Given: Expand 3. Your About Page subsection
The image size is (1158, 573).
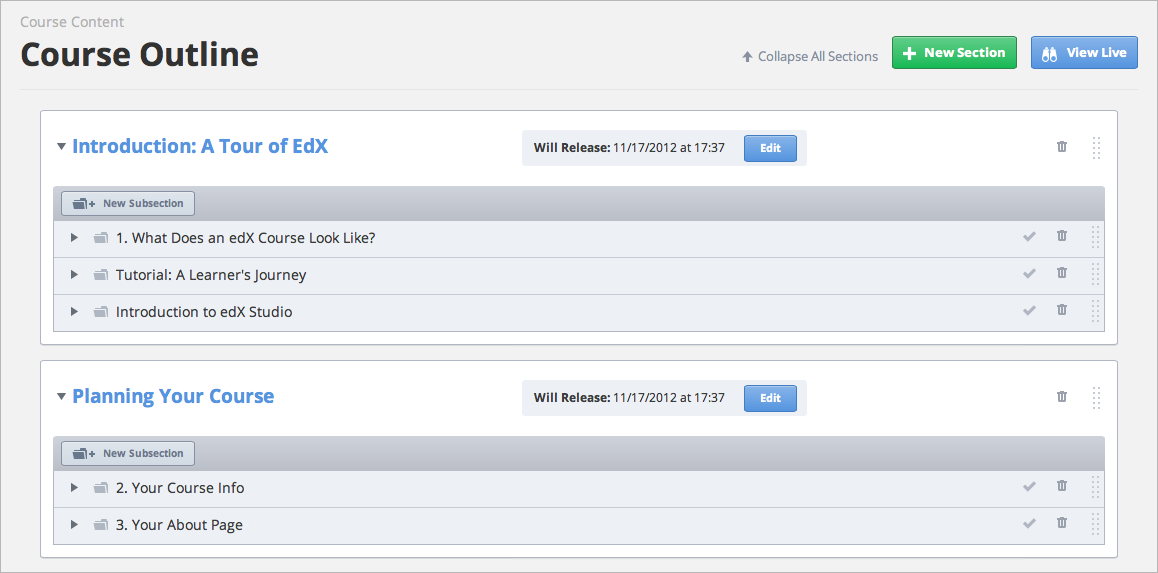Looking at the screenshot, I should coord(74,525).
